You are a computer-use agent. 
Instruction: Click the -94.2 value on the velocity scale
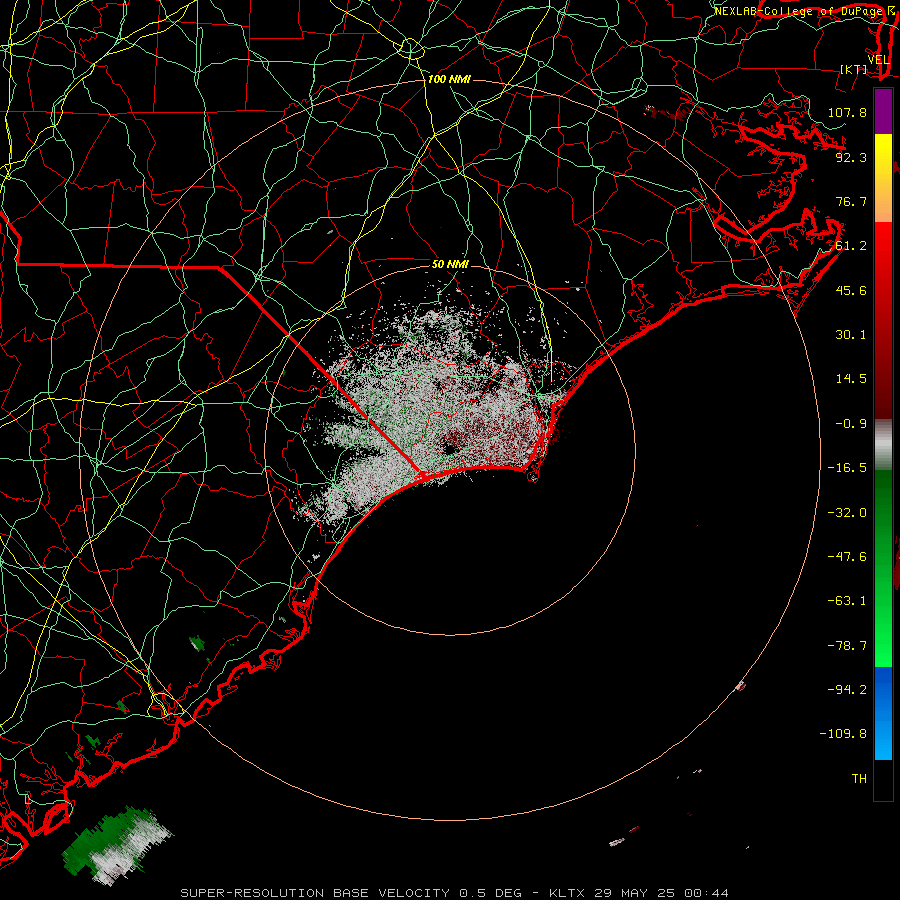847,689
